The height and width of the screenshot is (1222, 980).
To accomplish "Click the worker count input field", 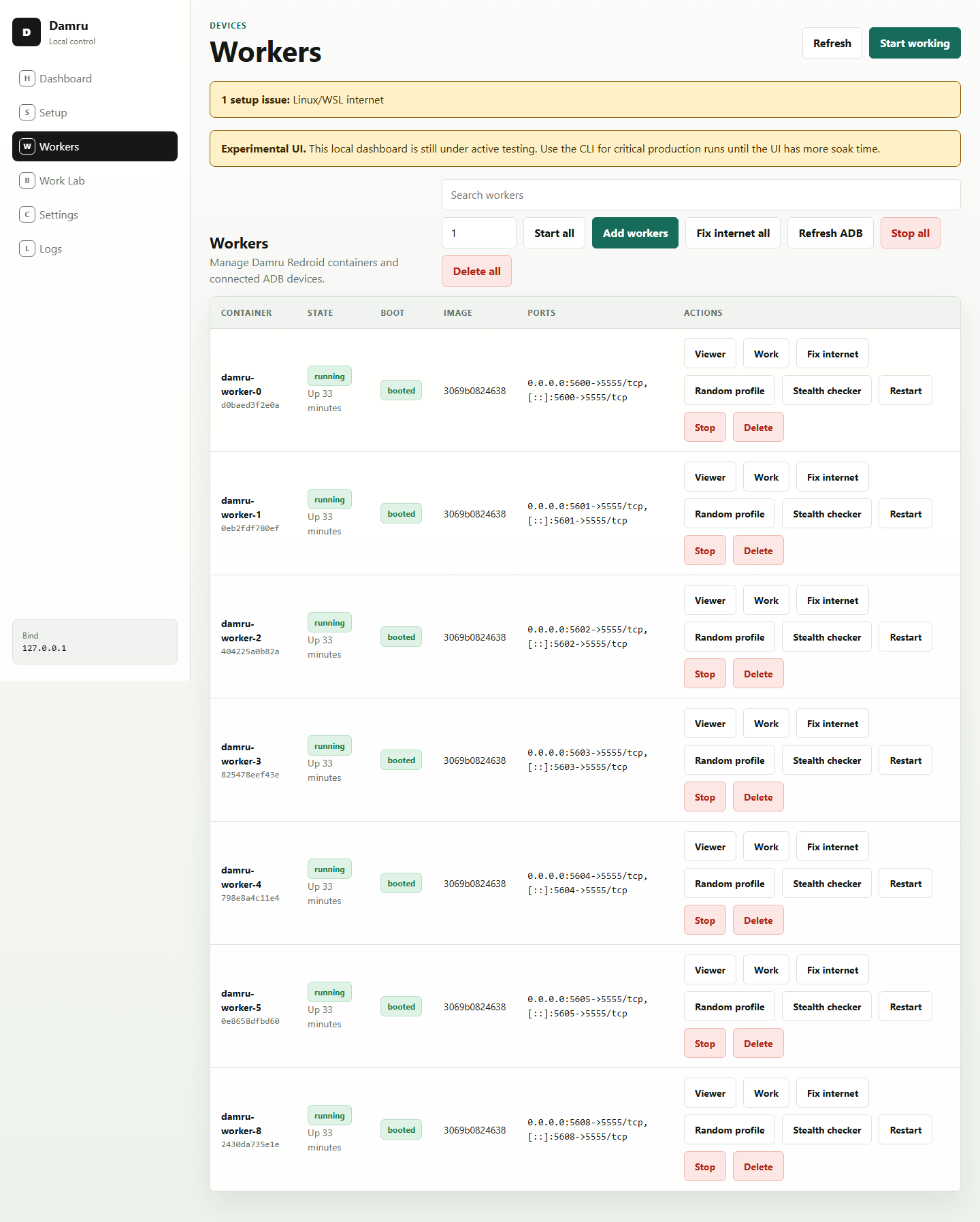I will point(479,233).
